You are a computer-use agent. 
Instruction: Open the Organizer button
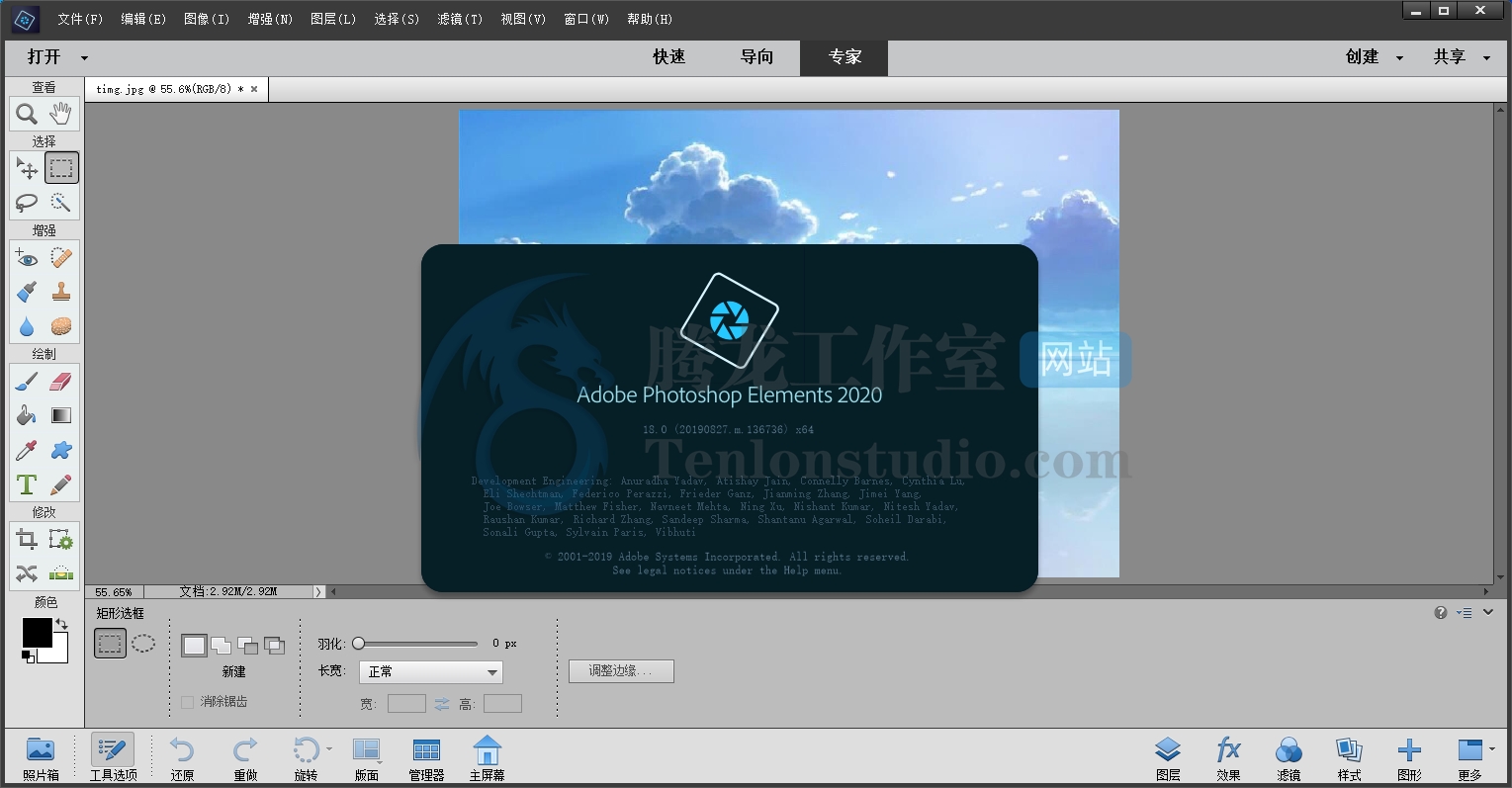click(426, 758)
